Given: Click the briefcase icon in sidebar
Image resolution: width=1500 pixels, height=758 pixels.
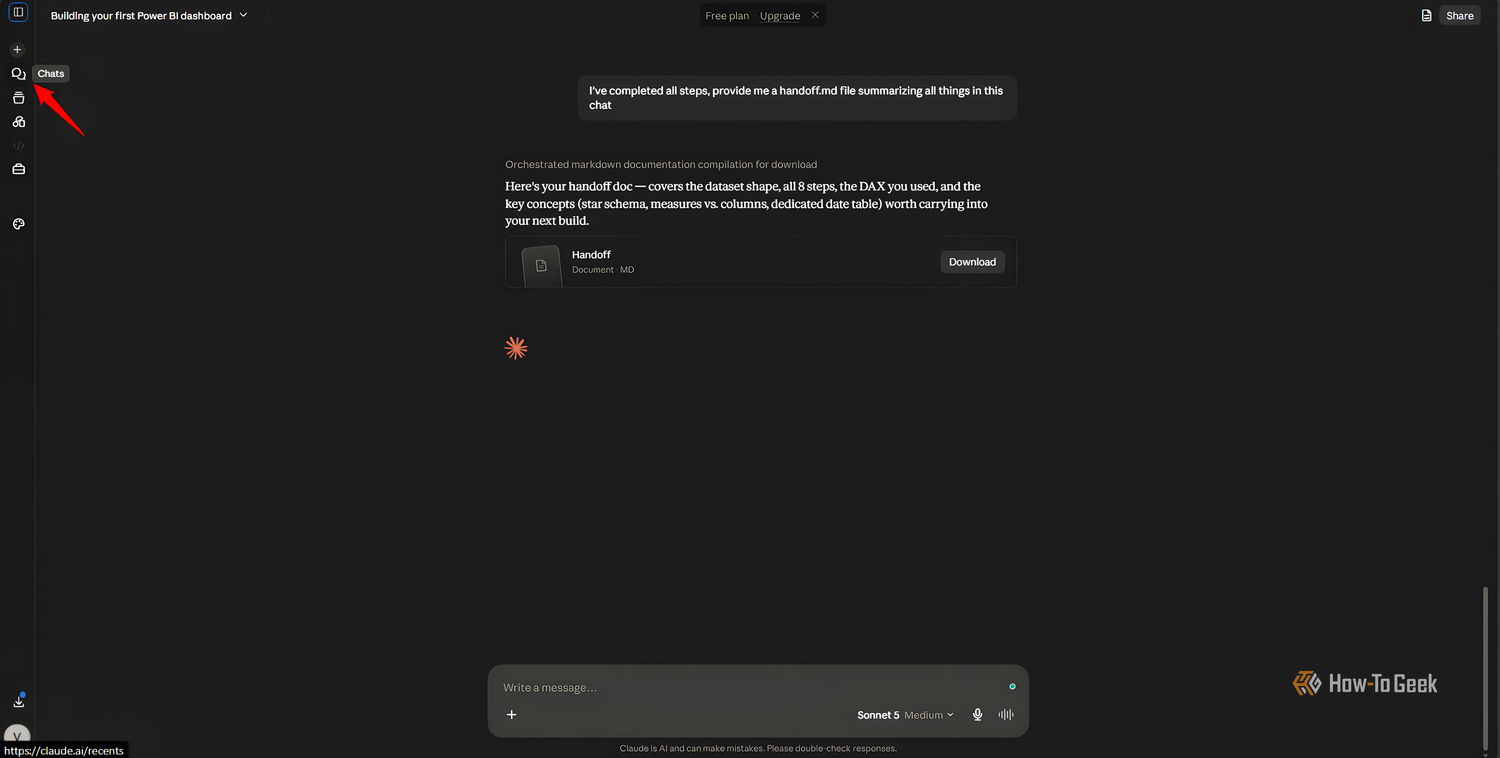Looking at the screenshot, I should 18,170.
